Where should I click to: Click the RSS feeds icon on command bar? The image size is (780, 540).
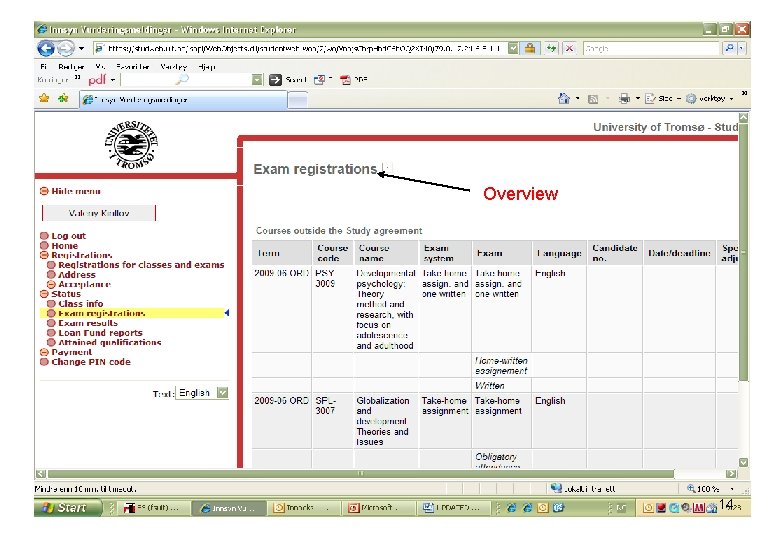[x=593, y=99]
